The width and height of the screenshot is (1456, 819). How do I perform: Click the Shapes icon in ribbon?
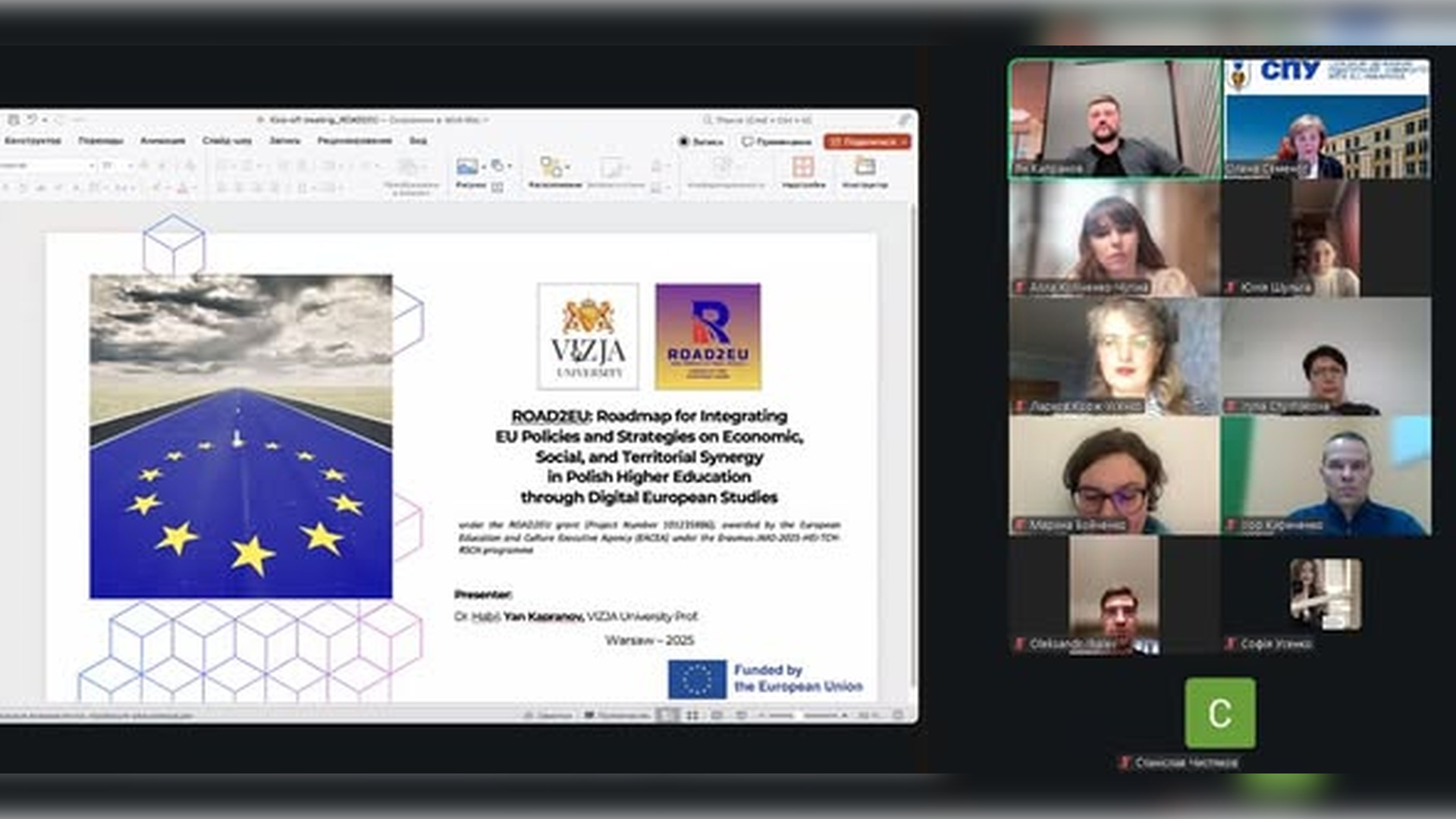click(x=497, y=165)
